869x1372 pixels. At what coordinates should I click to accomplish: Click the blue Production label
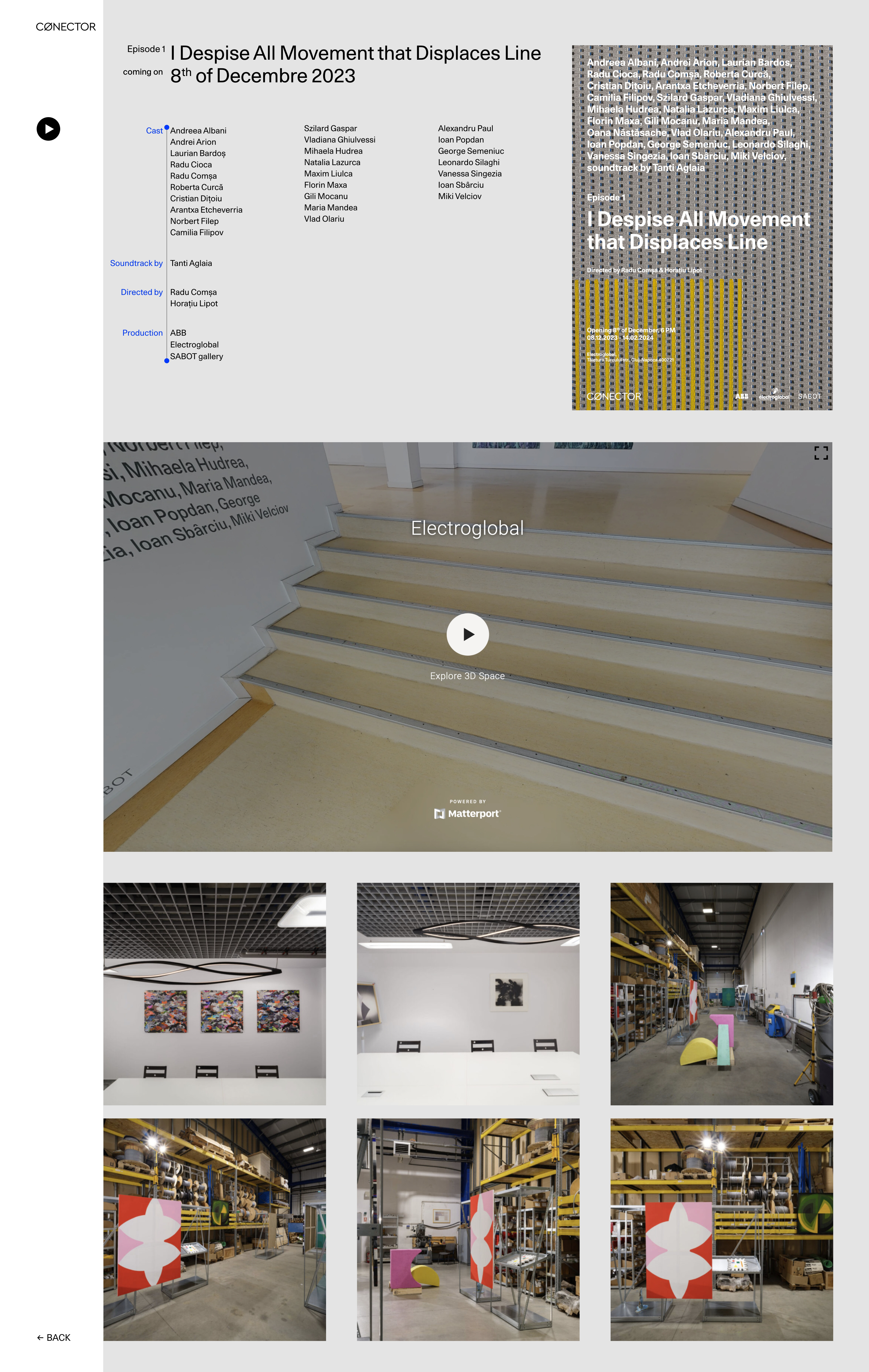coord(143,333)
